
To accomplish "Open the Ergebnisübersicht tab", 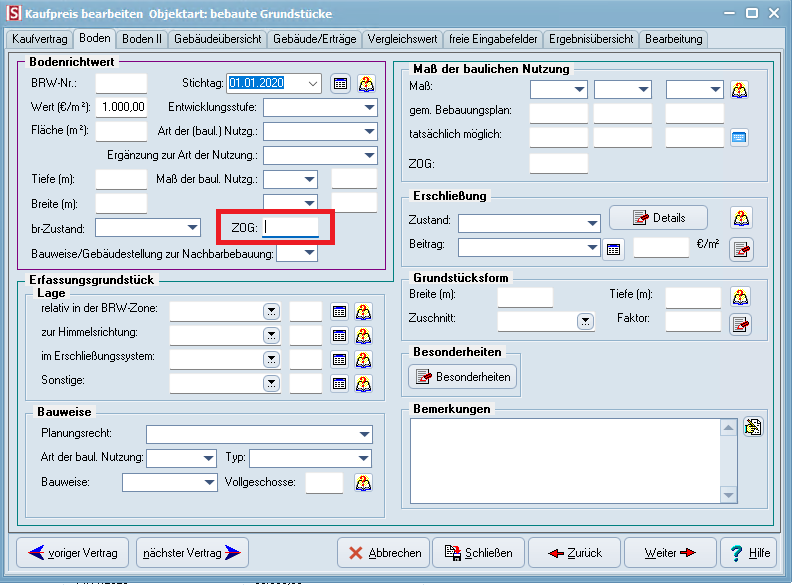I will (590, 39).
